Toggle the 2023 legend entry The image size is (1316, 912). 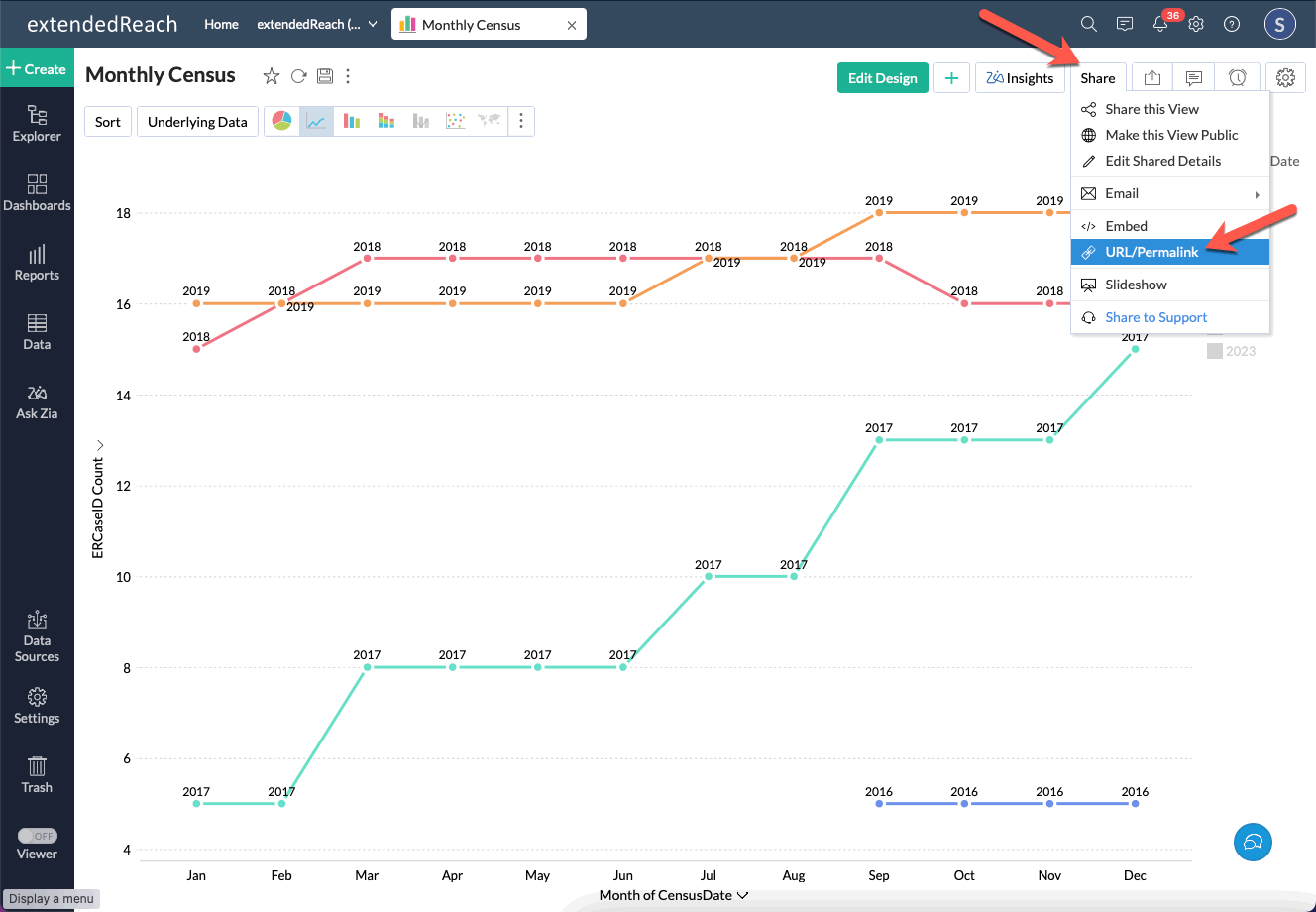click(x=1231, y=351)
